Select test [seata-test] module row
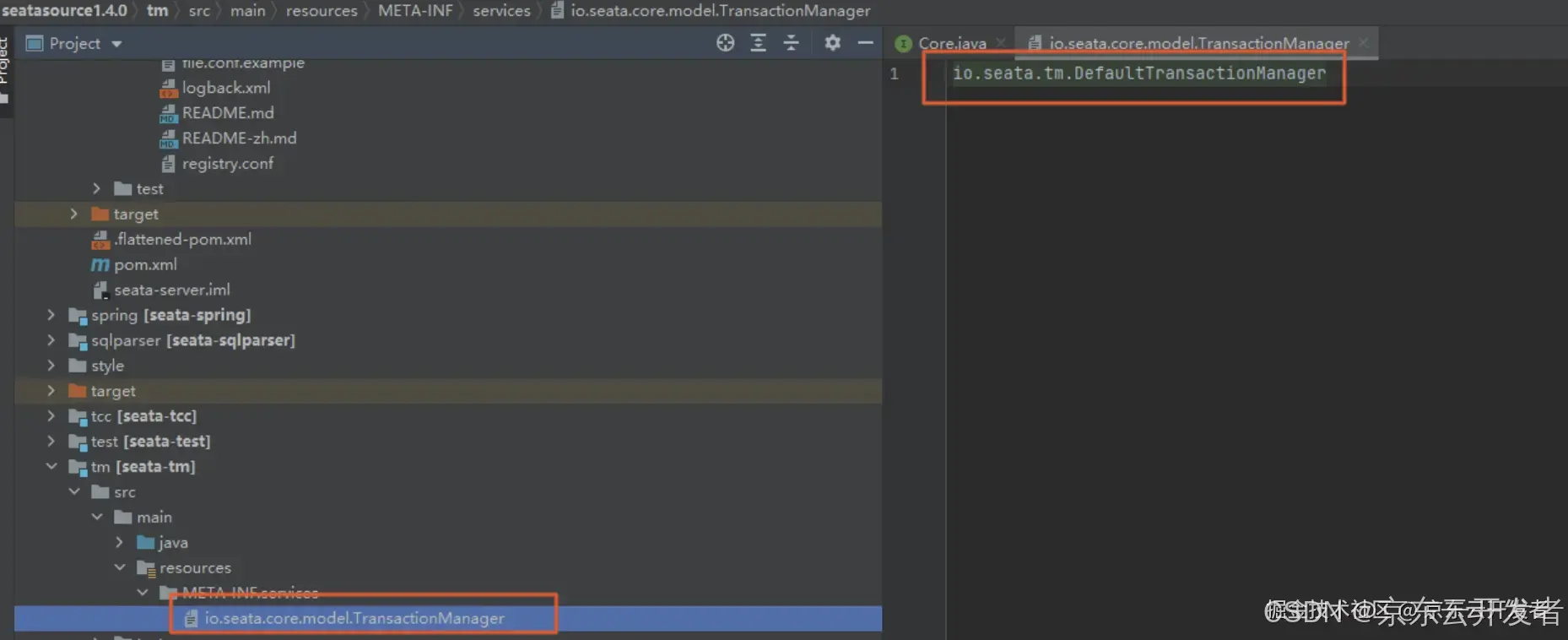This screenshot has width=1568, height=640. point(448,442)
